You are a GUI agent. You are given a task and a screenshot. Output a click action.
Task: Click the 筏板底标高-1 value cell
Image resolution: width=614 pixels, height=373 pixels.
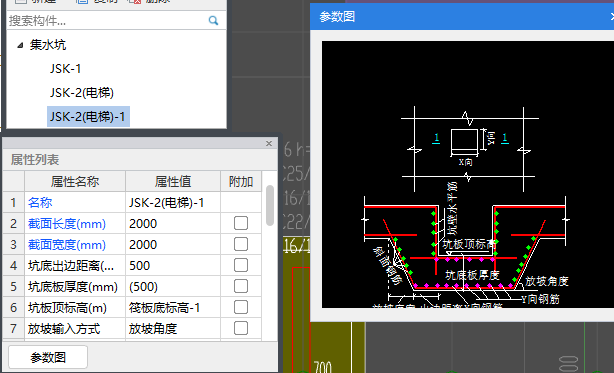173,308
